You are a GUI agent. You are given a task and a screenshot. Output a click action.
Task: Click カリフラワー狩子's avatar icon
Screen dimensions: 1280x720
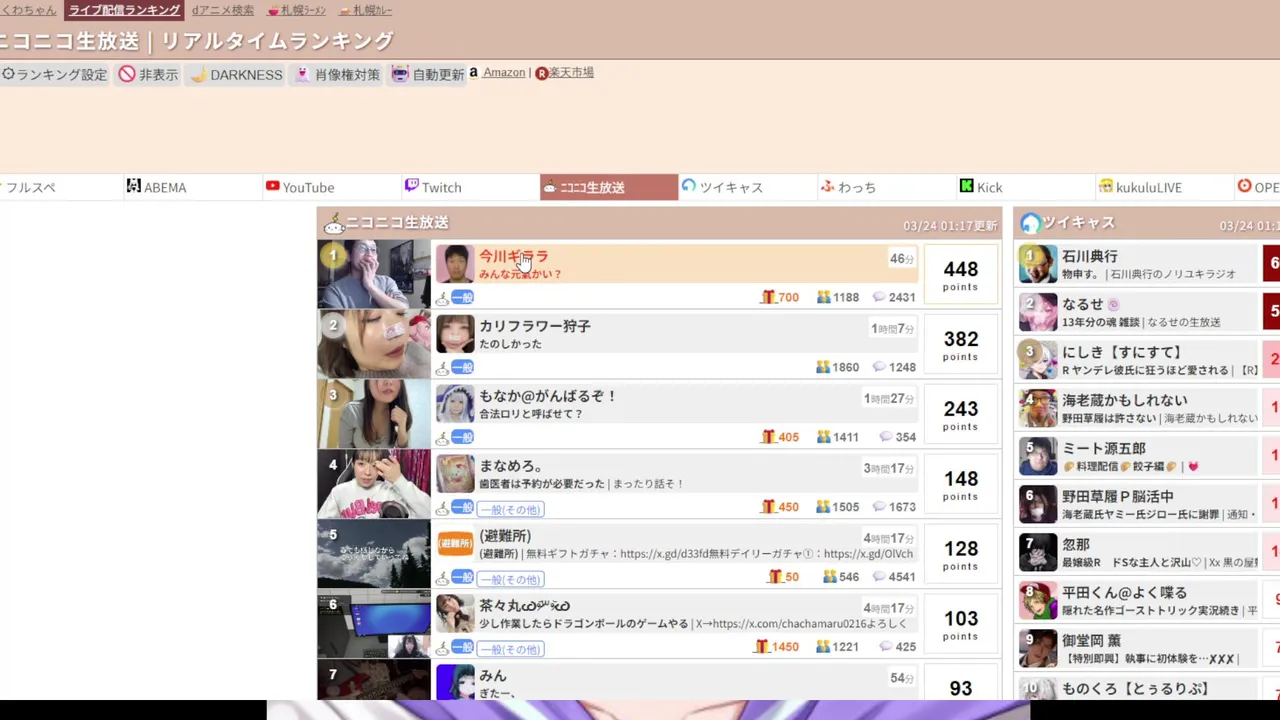click(455, 335)
